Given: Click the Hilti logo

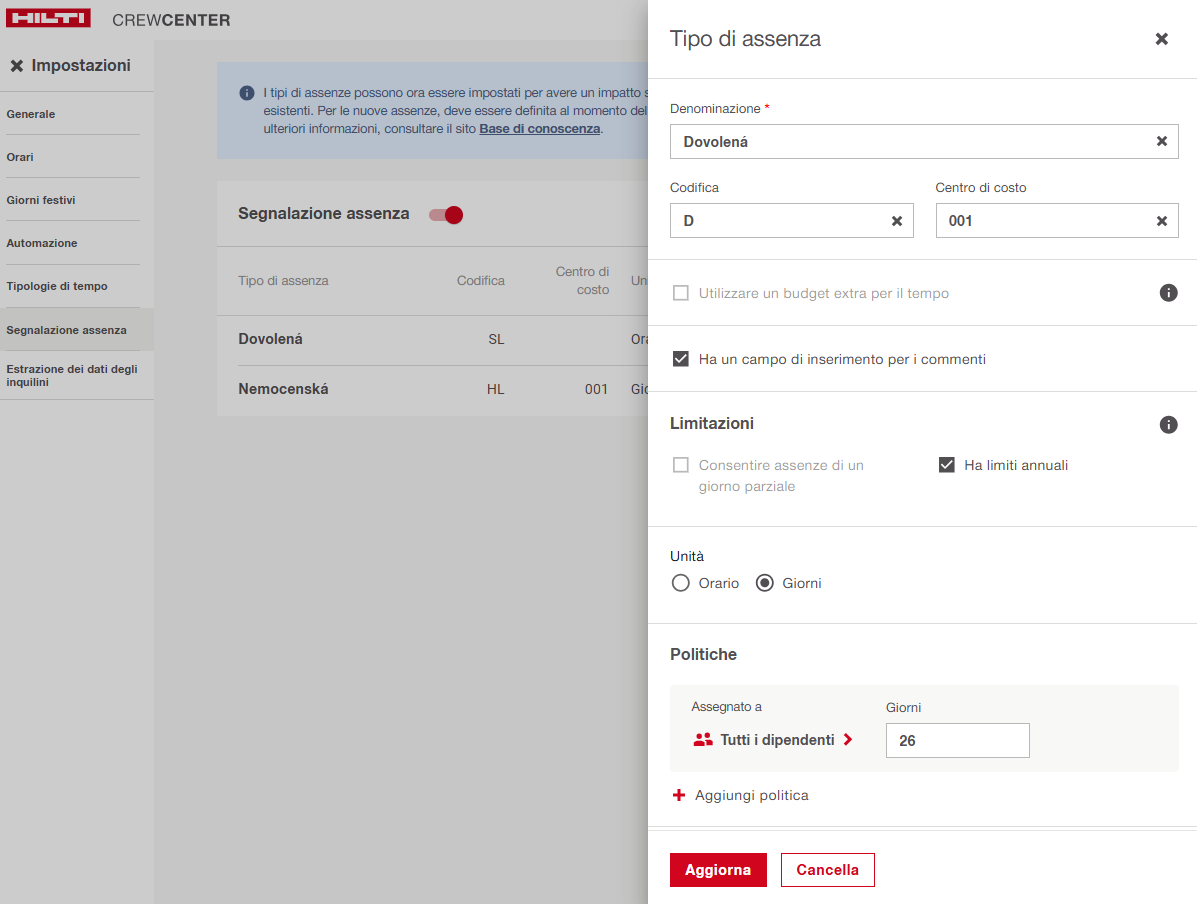Looking at the screenshot, I should coord(48,19).
